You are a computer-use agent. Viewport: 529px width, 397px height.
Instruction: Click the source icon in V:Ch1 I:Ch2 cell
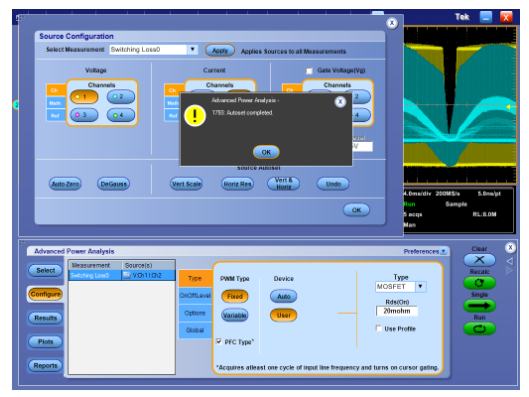127,275
